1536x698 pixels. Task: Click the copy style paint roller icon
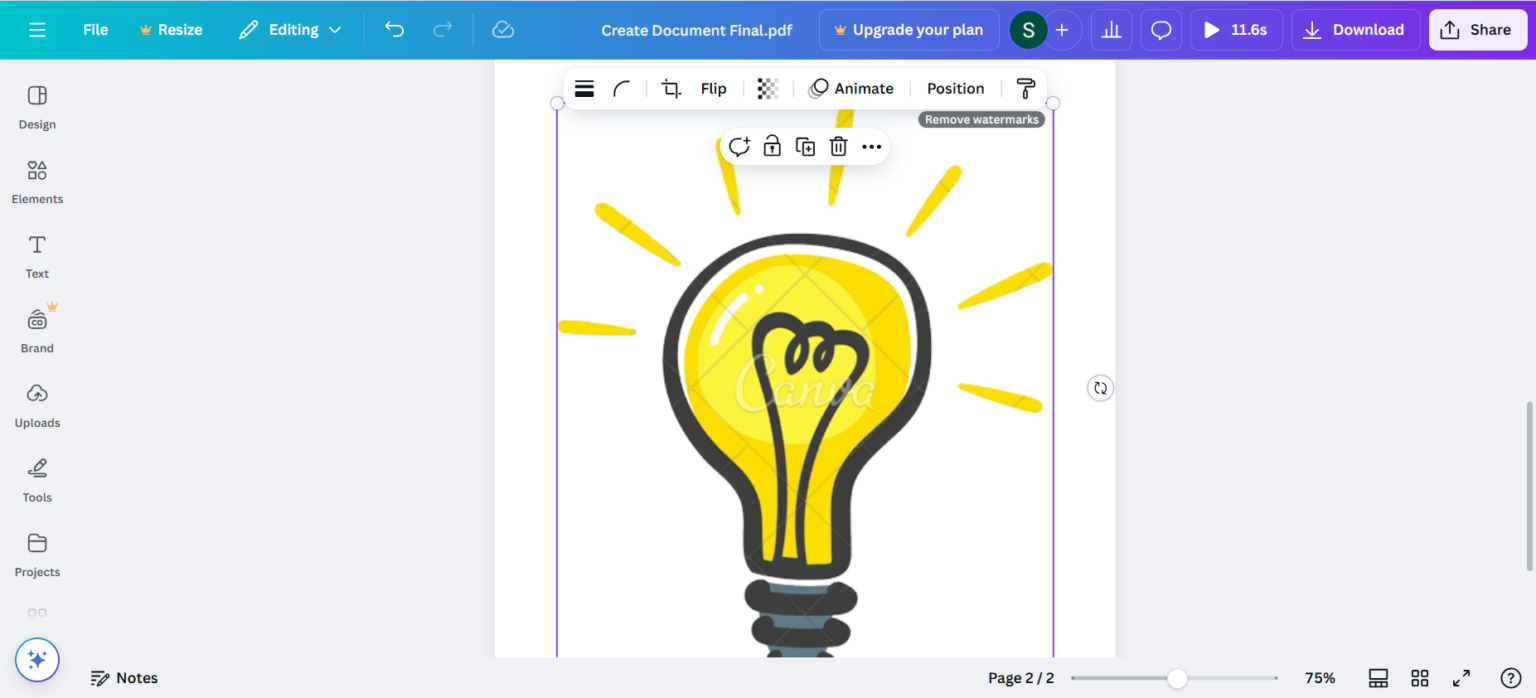[1025, 89]
